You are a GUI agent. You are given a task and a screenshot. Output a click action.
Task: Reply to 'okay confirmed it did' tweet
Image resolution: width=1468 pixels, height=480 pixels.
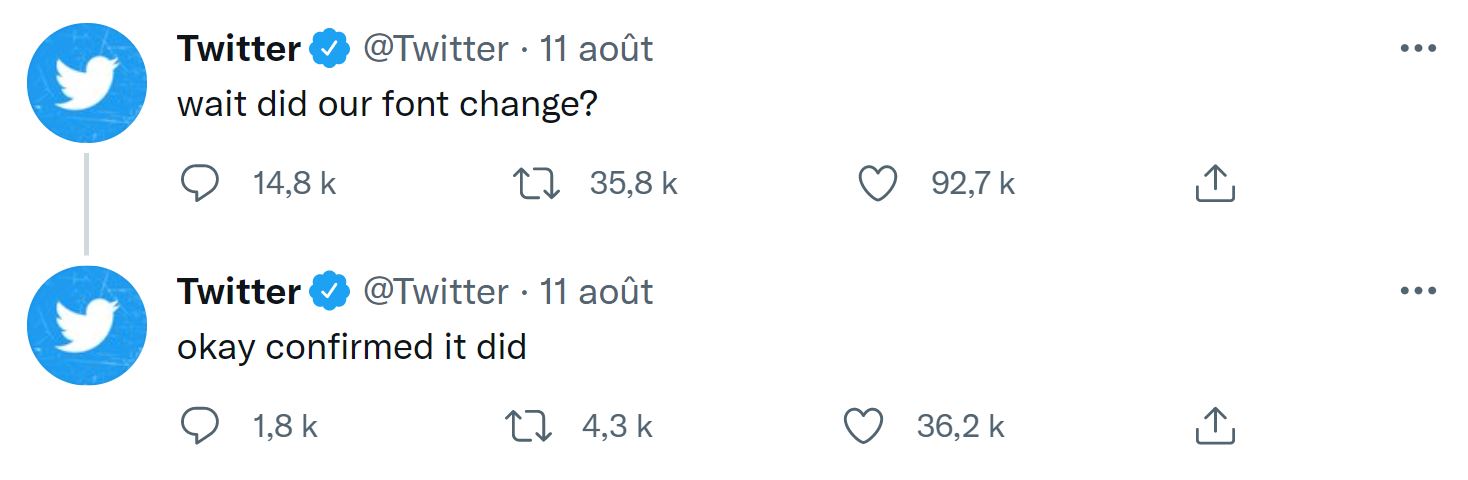point(199,427)
